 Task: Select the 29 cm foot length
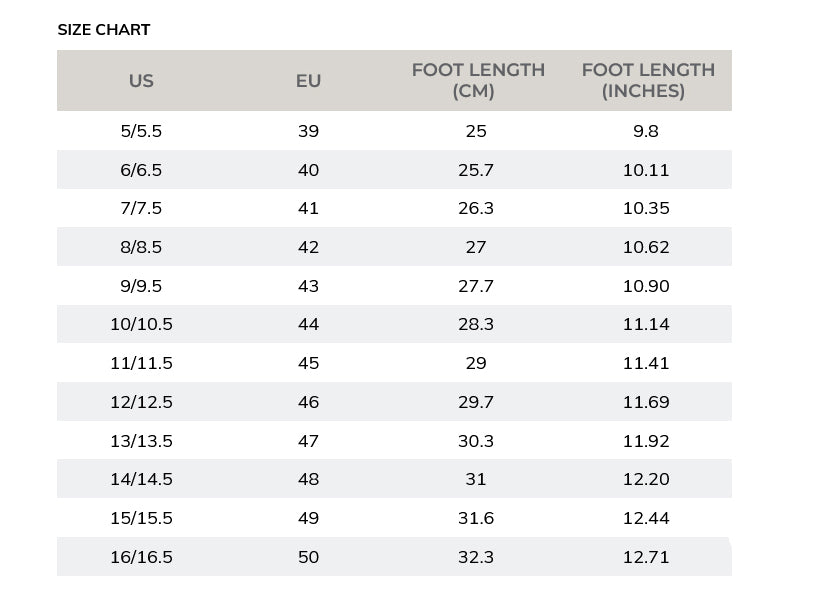click(476, 363)
